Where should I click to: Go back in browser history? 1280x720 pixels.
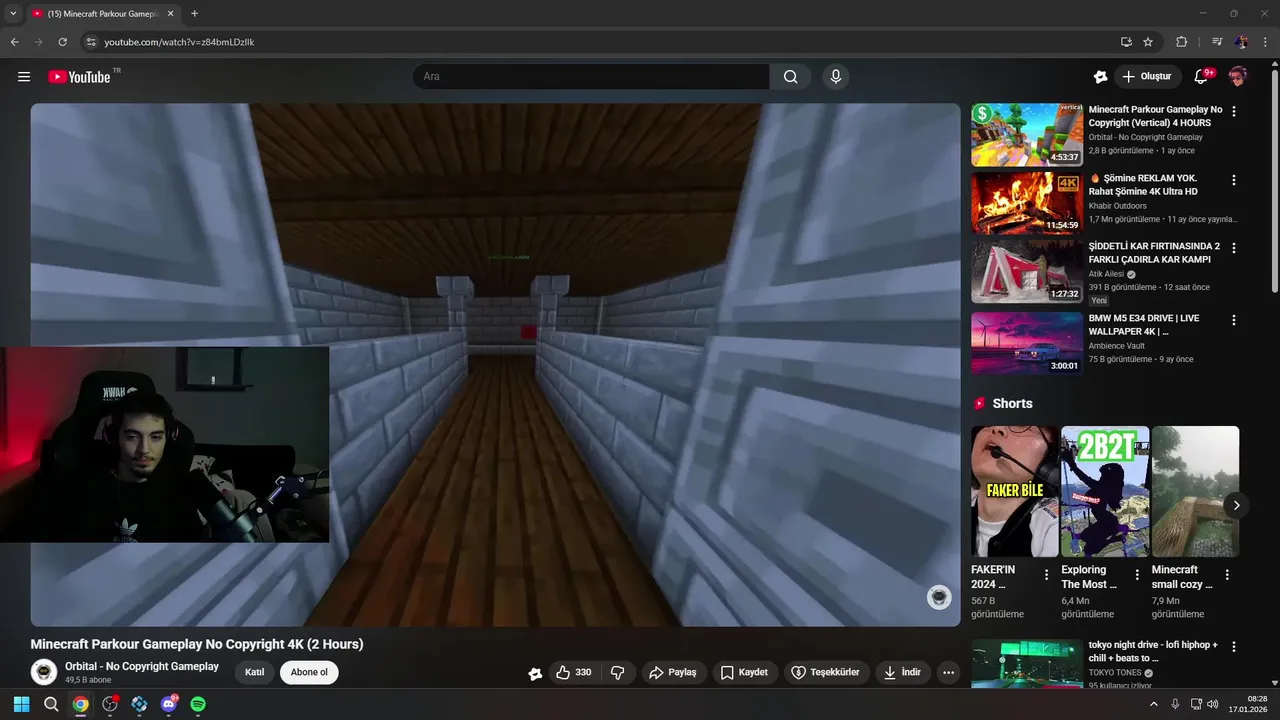pyautogui.click(x=14, y=42)
